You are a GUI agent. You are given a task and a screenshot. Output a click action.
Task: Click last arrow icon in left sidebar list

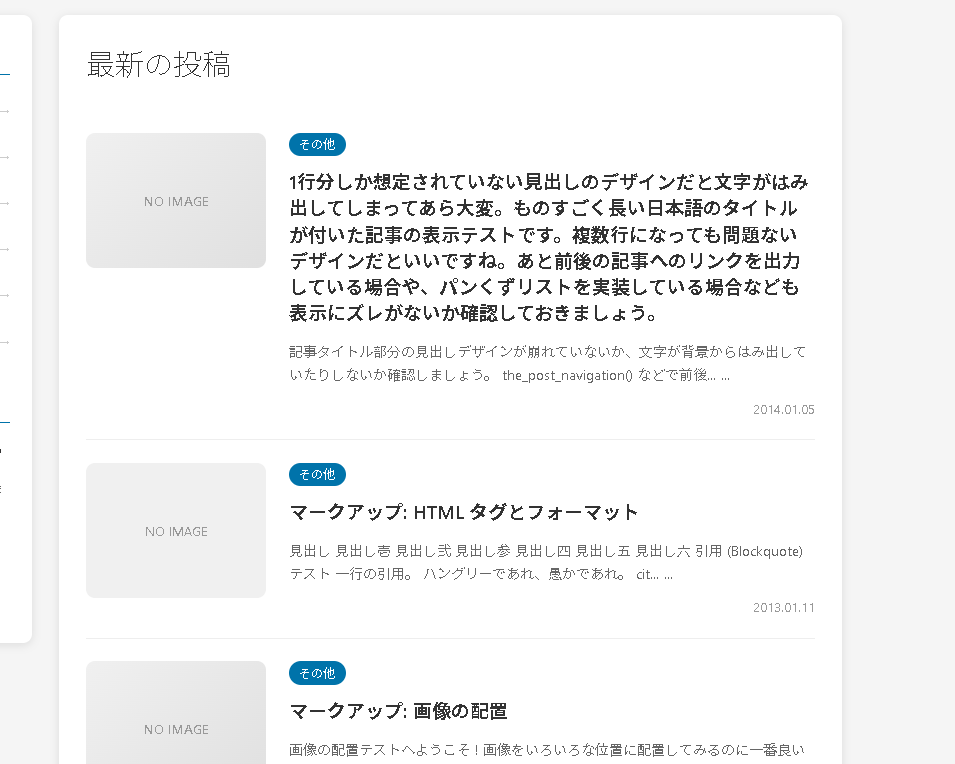(x=4, y=341)
